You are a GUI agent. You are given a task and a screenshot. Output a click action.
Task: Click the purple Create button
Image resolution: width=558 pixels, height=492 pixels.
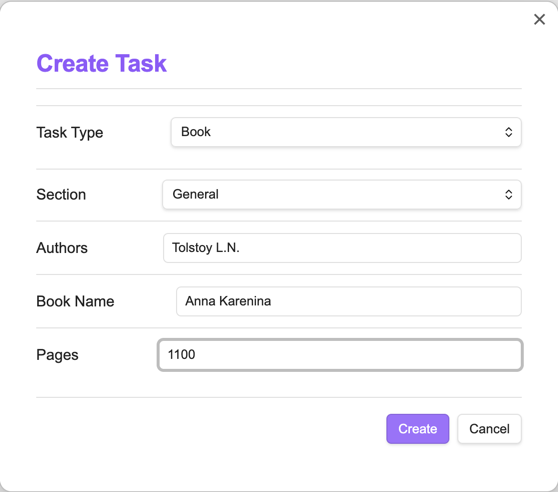(417, 429)
